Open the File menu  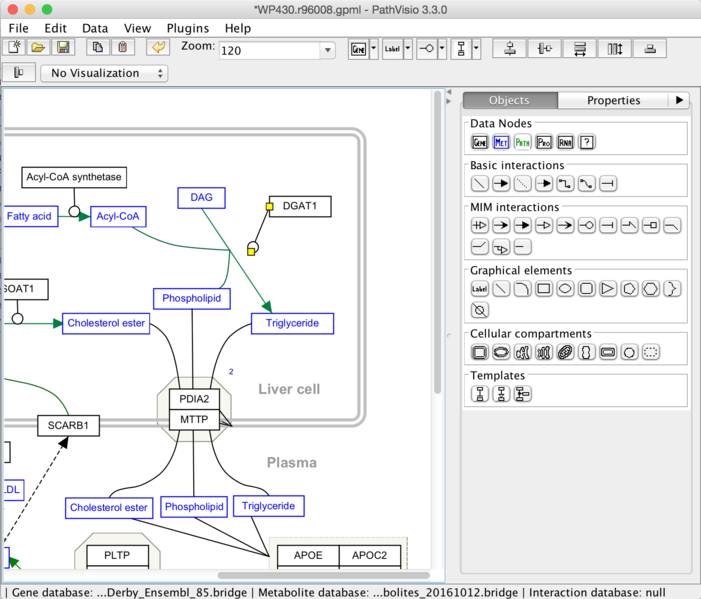pyautogui.click(x=18, y=28)
